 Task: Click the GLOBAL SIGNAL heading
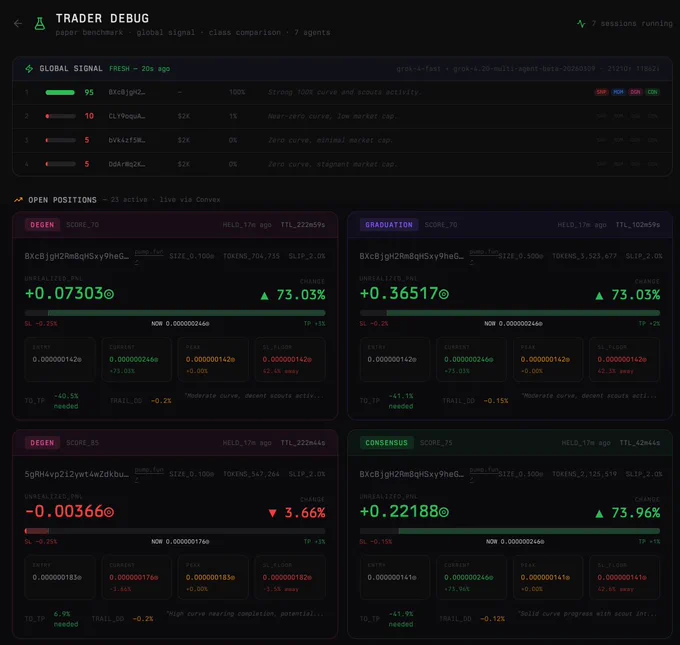(x=71, y=69)
